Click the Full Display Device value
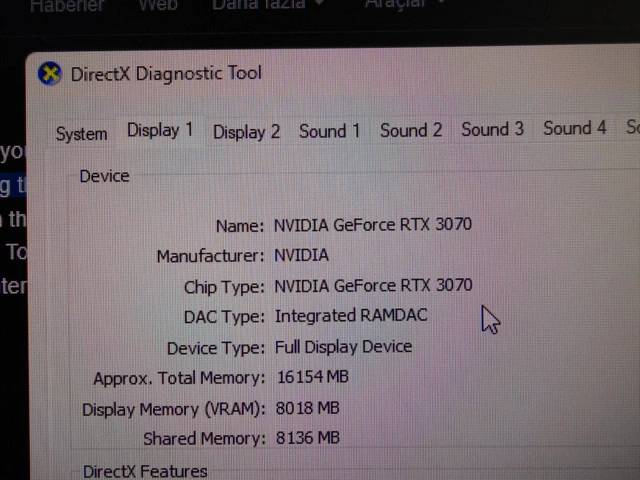Screen dimensions: 640x480 pos(343,347)
